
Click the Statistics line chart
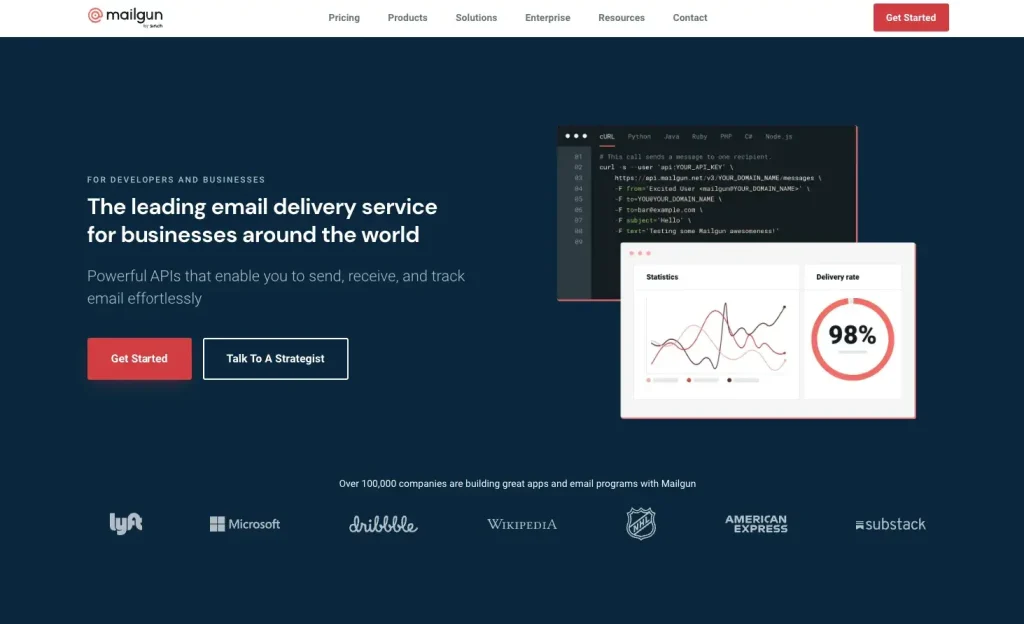(718, 337)
